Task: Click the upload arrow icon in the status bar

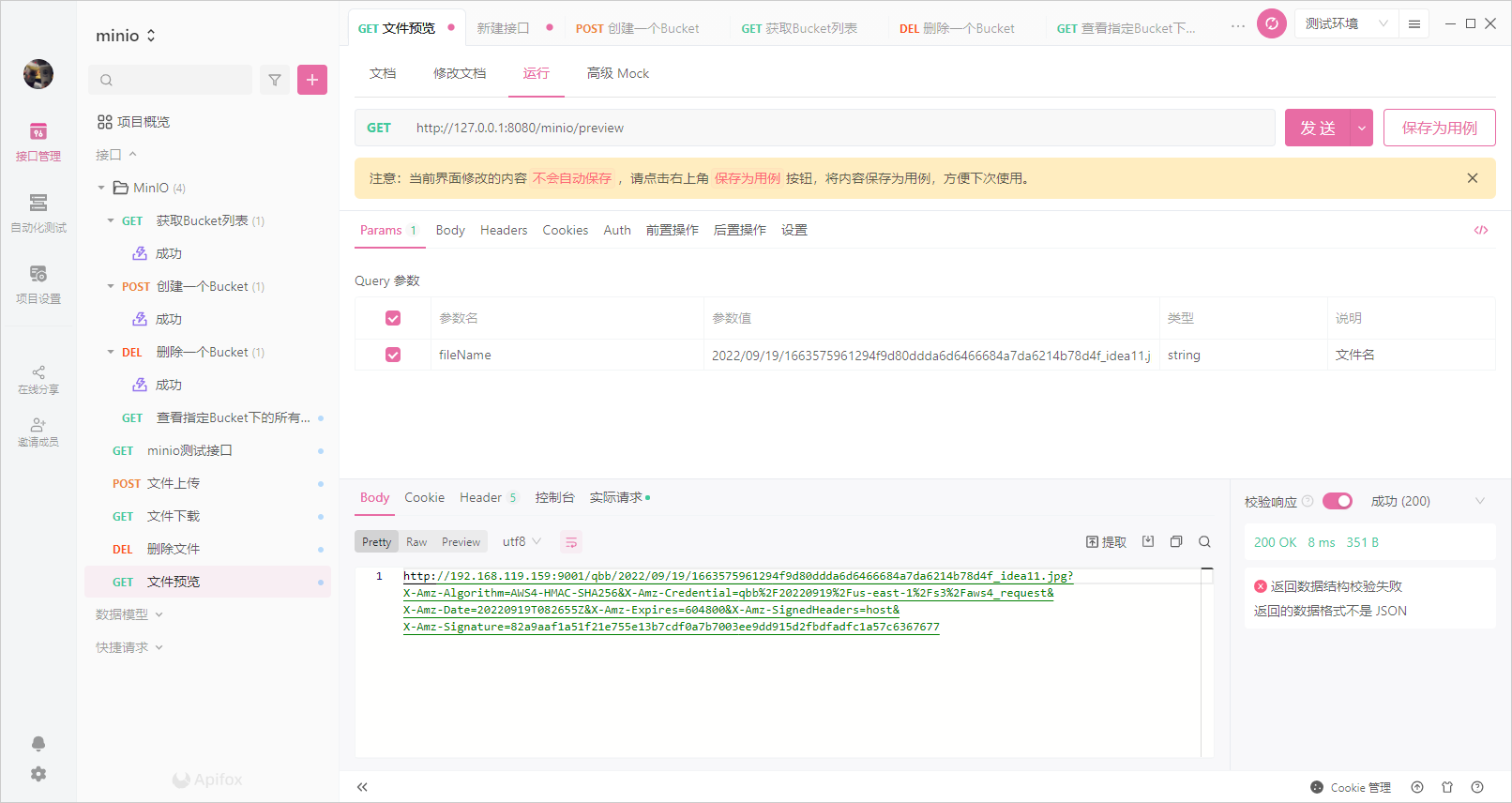Action: click(1417, 787)
